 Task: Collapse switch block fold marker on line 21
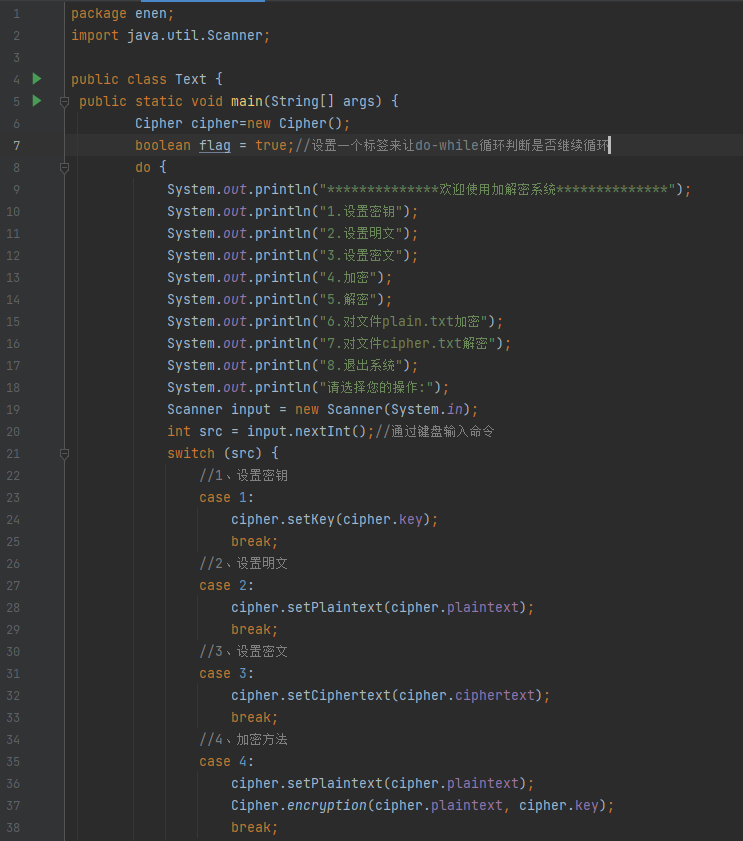pyautogui.click(x=64, y=454)
